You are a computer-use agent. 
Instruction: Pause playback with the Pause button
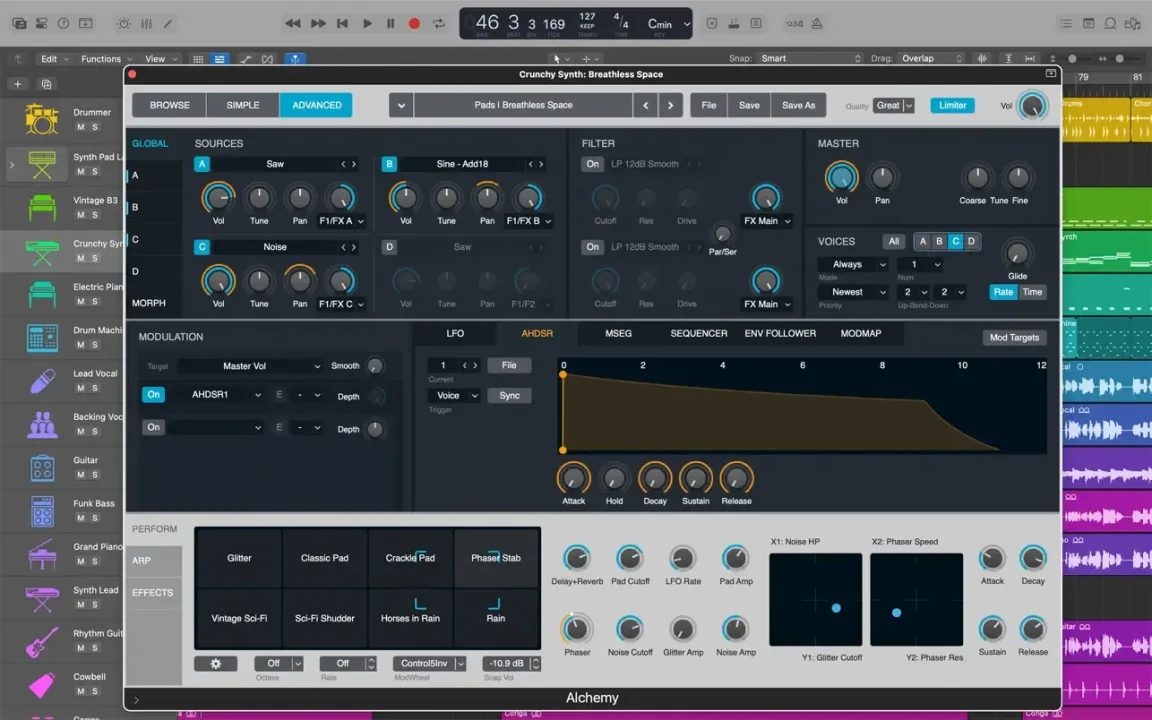coord(390,24)
